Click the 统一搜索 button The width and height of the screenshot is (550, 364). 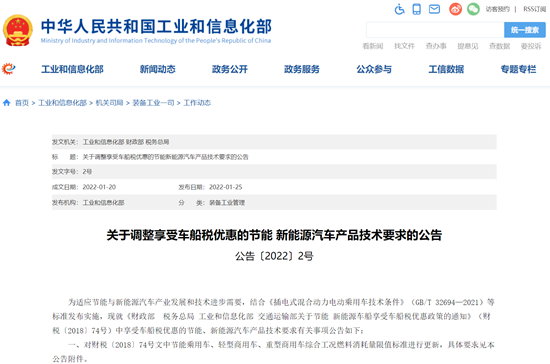tap(525, 30)
